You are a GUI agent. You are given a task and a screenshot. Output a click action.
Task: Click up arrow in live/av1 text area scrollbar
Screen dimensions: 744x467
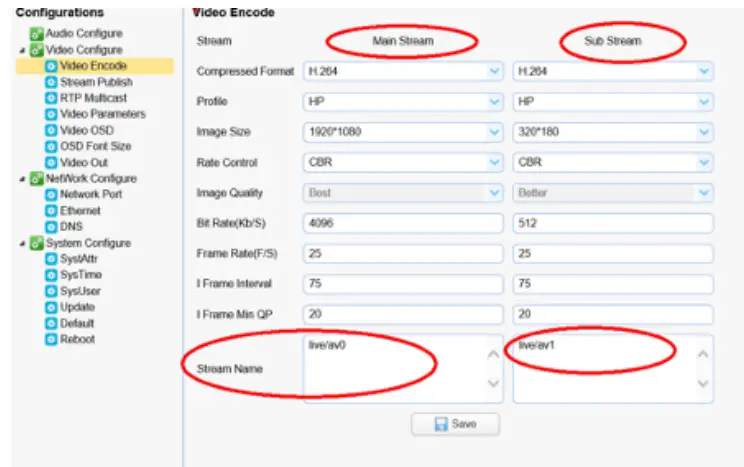click(x=703, y=354)
